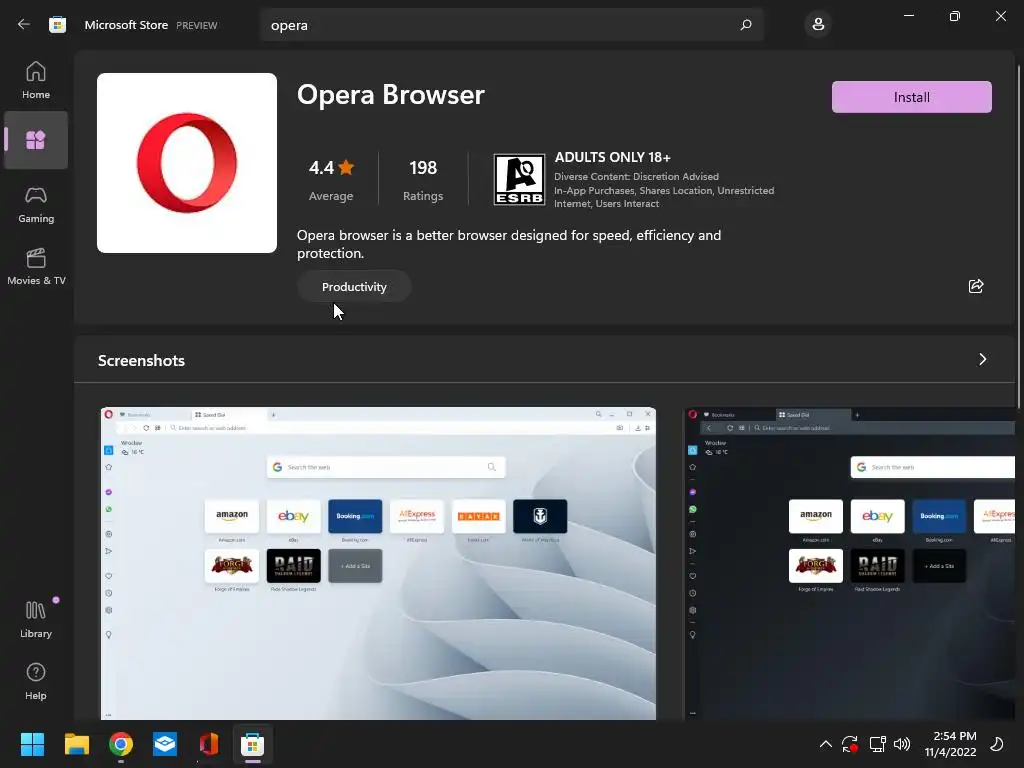Image resolution: width=1024 pixels, height=768 pixels.
Task: Open the Windows Start menu
Action: [x=32, y=744]
